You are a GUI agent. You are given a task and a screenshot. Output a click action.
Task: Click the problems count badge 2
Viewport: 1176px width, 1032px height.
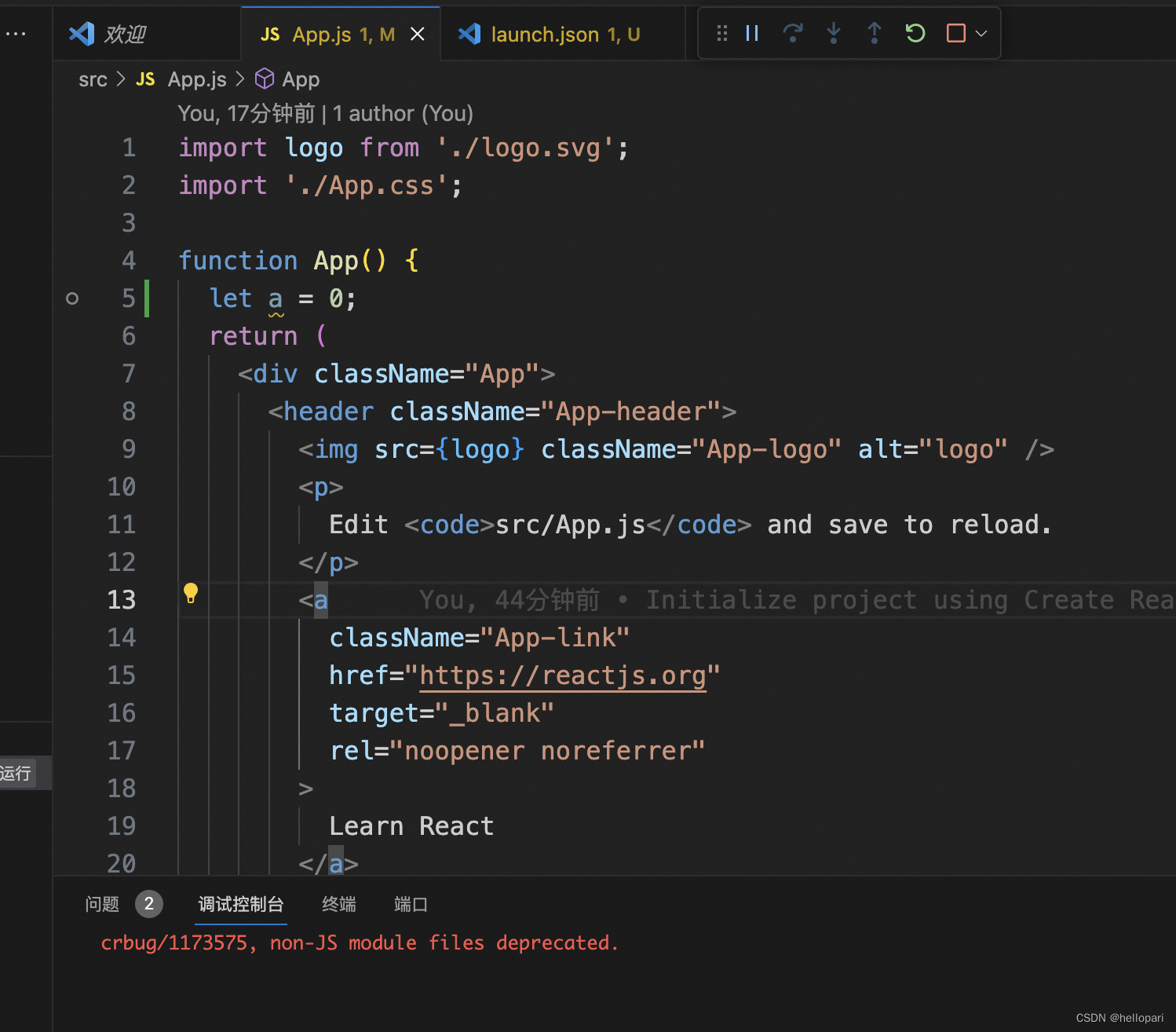pos(149,904)
